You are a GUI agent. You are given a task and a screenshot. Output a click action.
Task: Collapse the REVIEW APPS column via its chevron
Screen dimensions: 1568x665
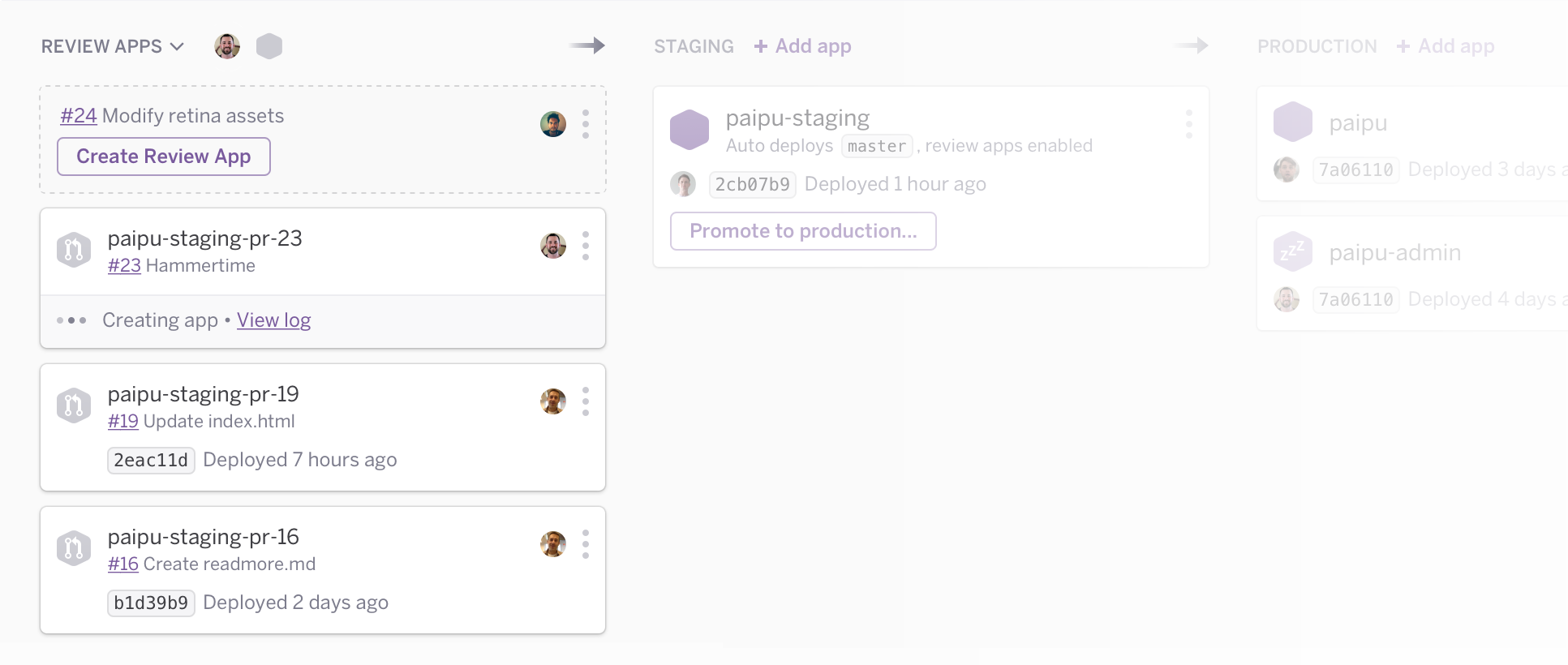pyautogui.click(x=178, y=47)
